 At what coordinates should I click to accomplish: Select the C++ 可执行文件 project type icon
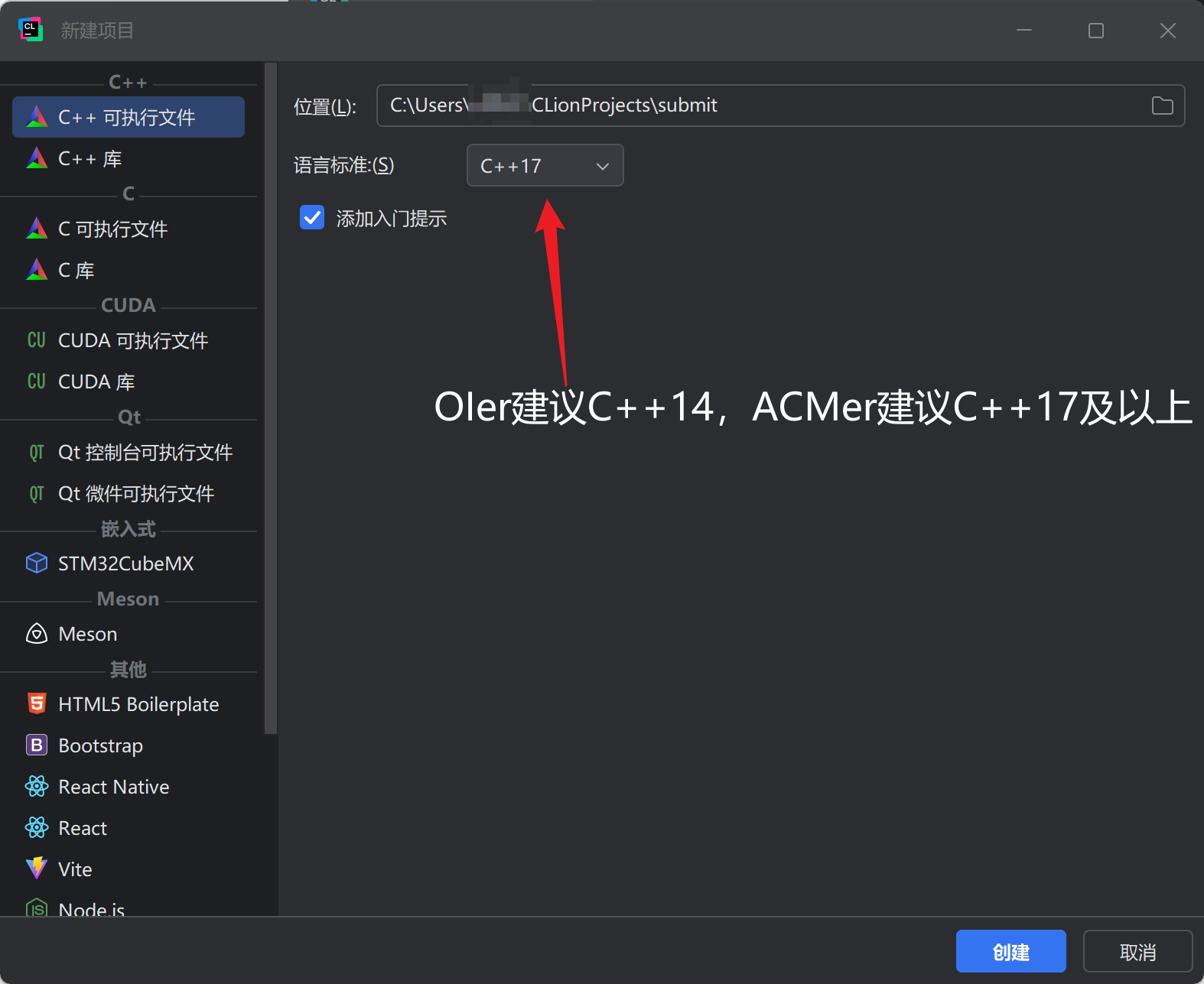tap(37, 117)
